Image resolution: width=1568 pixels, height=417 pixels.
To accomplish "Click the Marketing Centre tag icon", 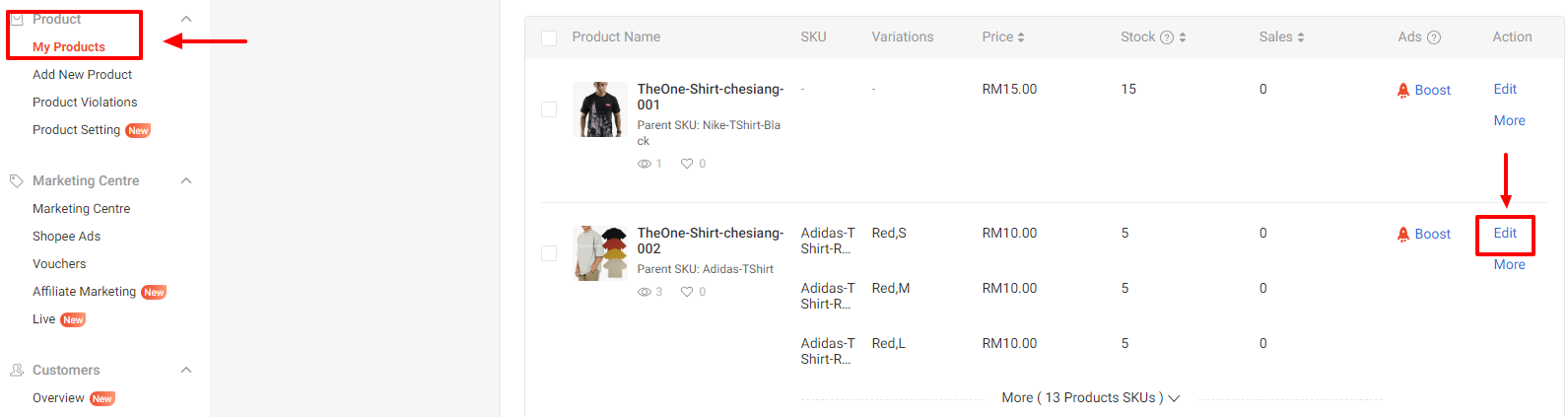I will [x=17, y=181].
